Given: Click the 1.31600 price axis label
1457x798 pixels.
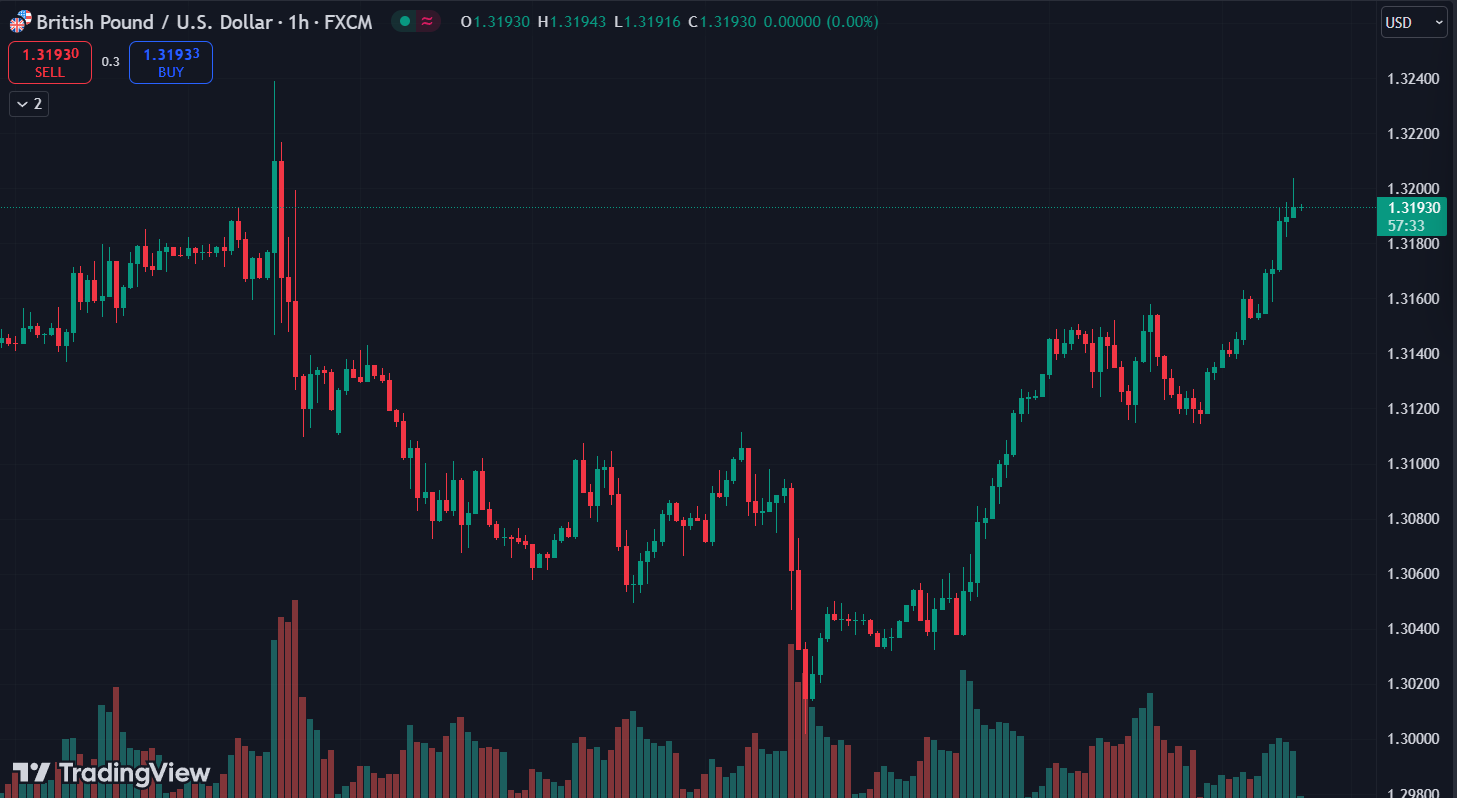Looking at the screenshot, I should point(1414,299).
